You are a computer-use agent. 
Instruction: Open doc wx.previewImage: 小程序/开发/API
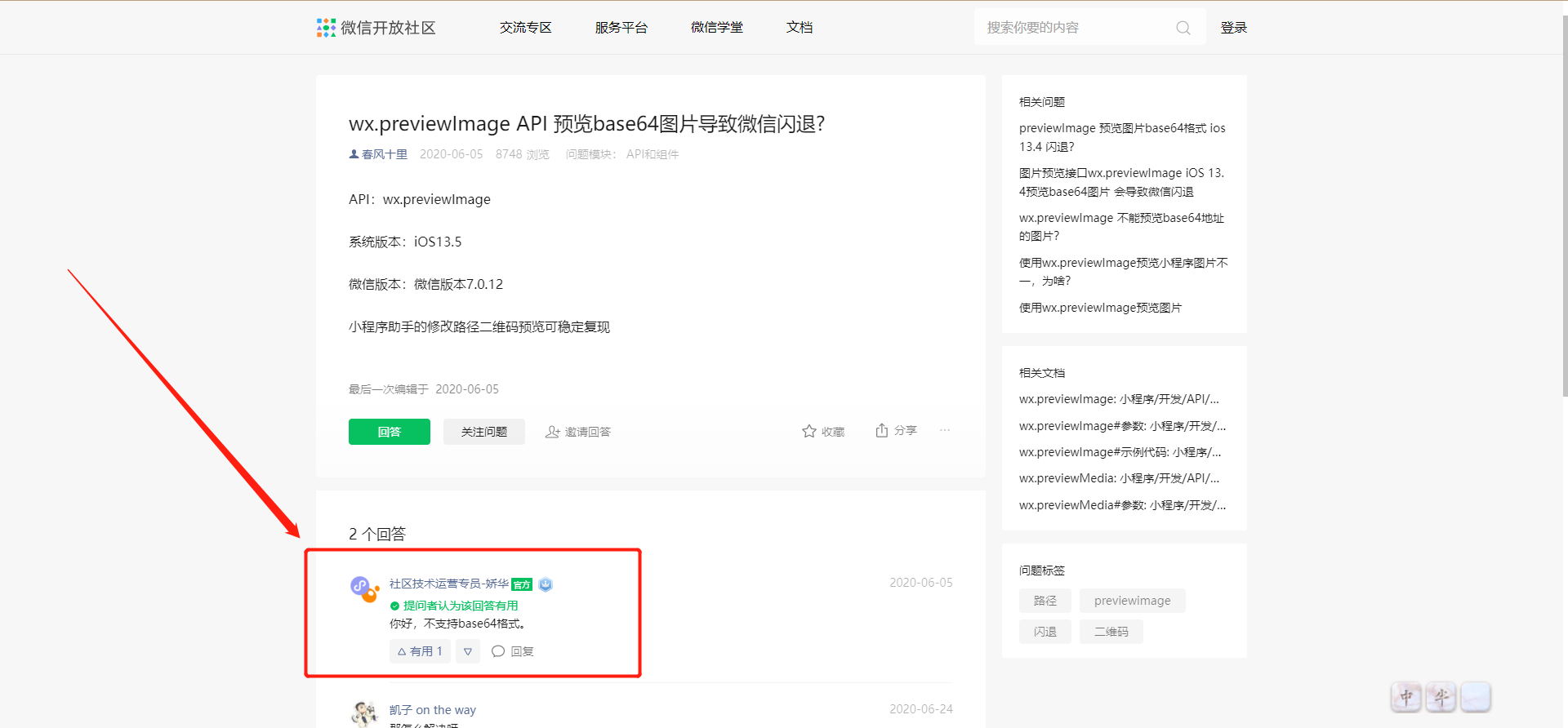click(1119, 399)
